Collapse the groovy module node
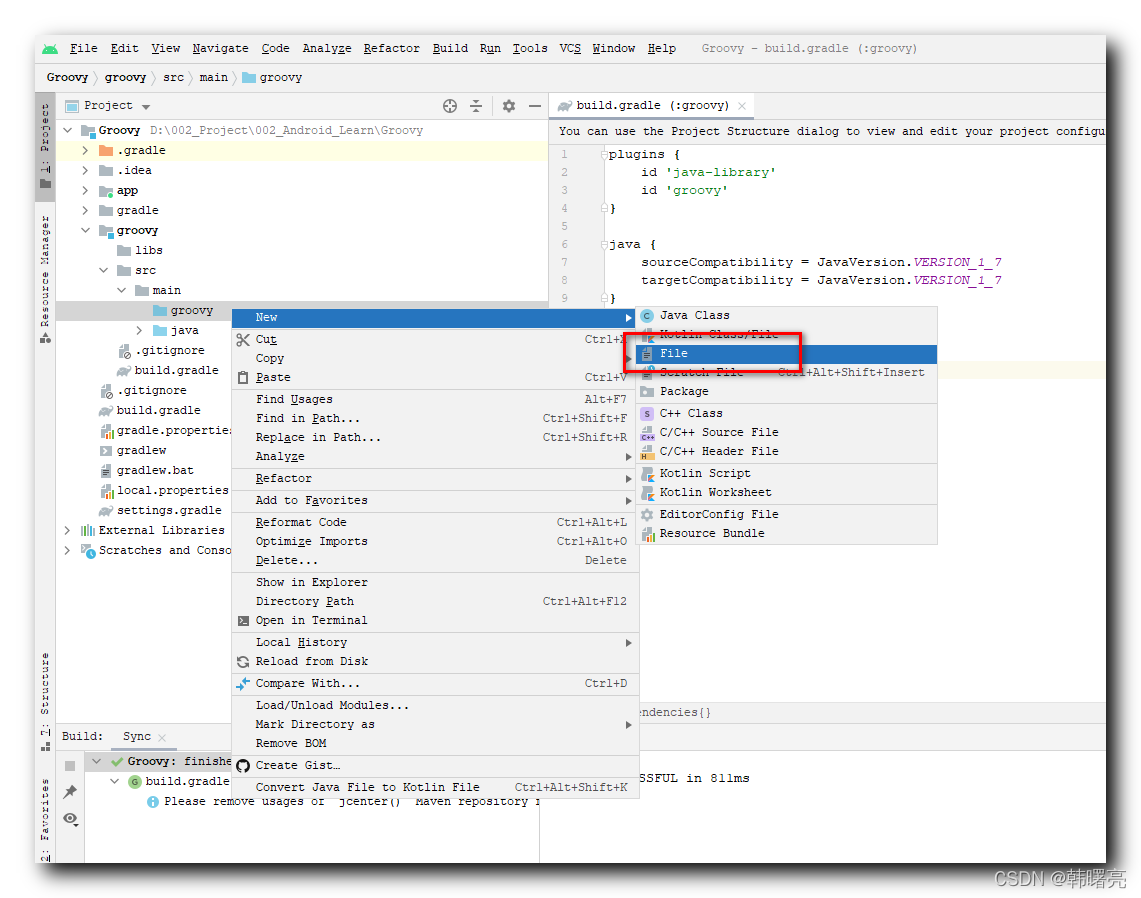Screen dimensions: 1141x898 click(x=85, y=231)
